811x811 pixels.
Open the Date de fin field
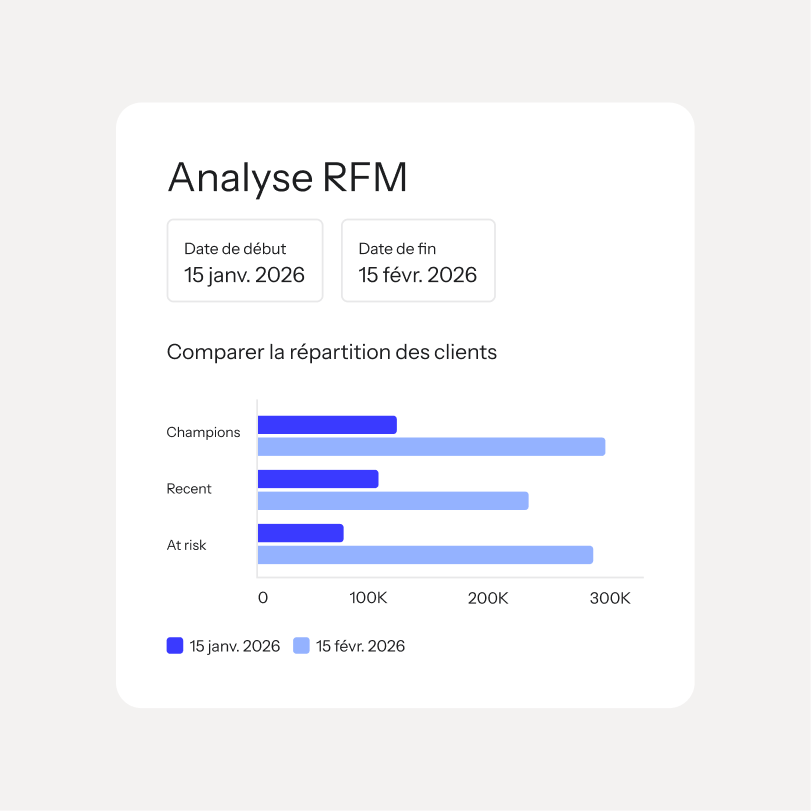[418, 260]
